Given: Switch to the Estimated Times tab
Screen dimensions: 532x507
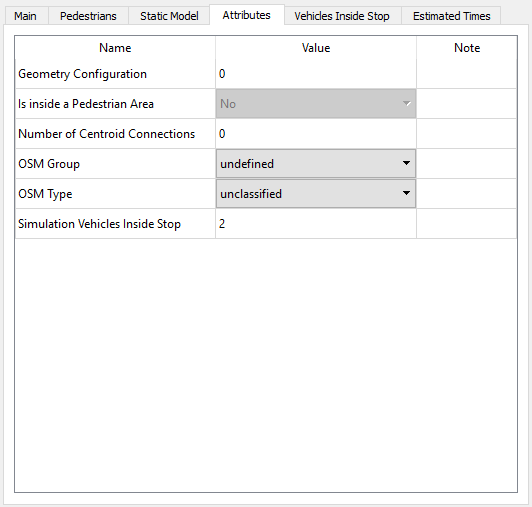Looking at the screenshot, I should point(452,16).
